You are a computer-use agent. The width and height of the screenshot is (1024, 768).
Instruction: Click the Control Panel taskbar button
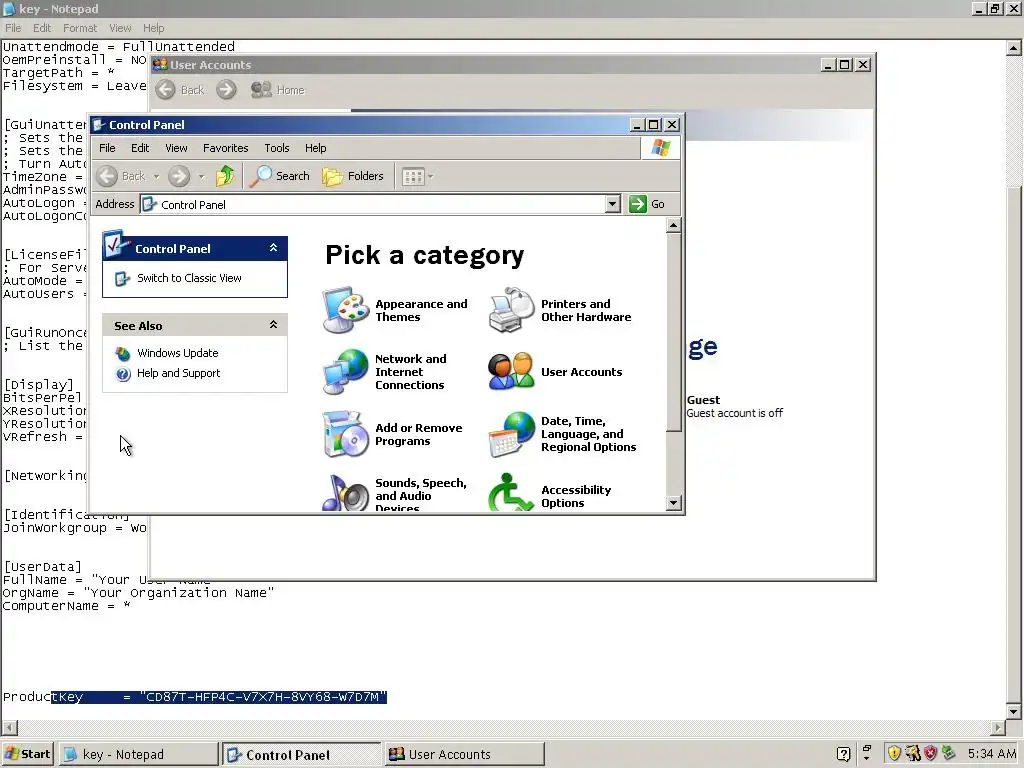[x=301, y=754]
